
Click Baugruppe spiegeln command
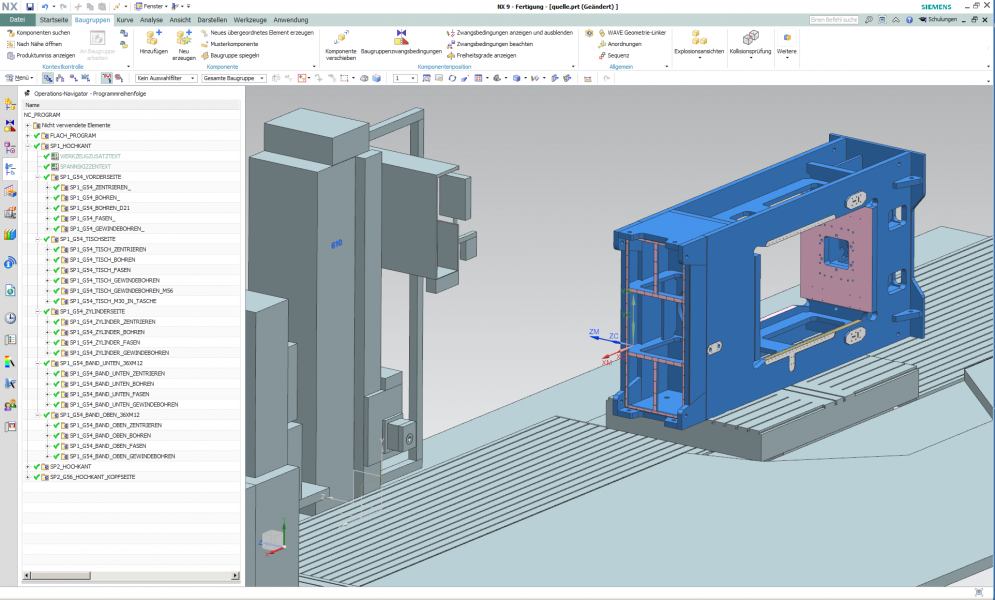pos(234,55)
